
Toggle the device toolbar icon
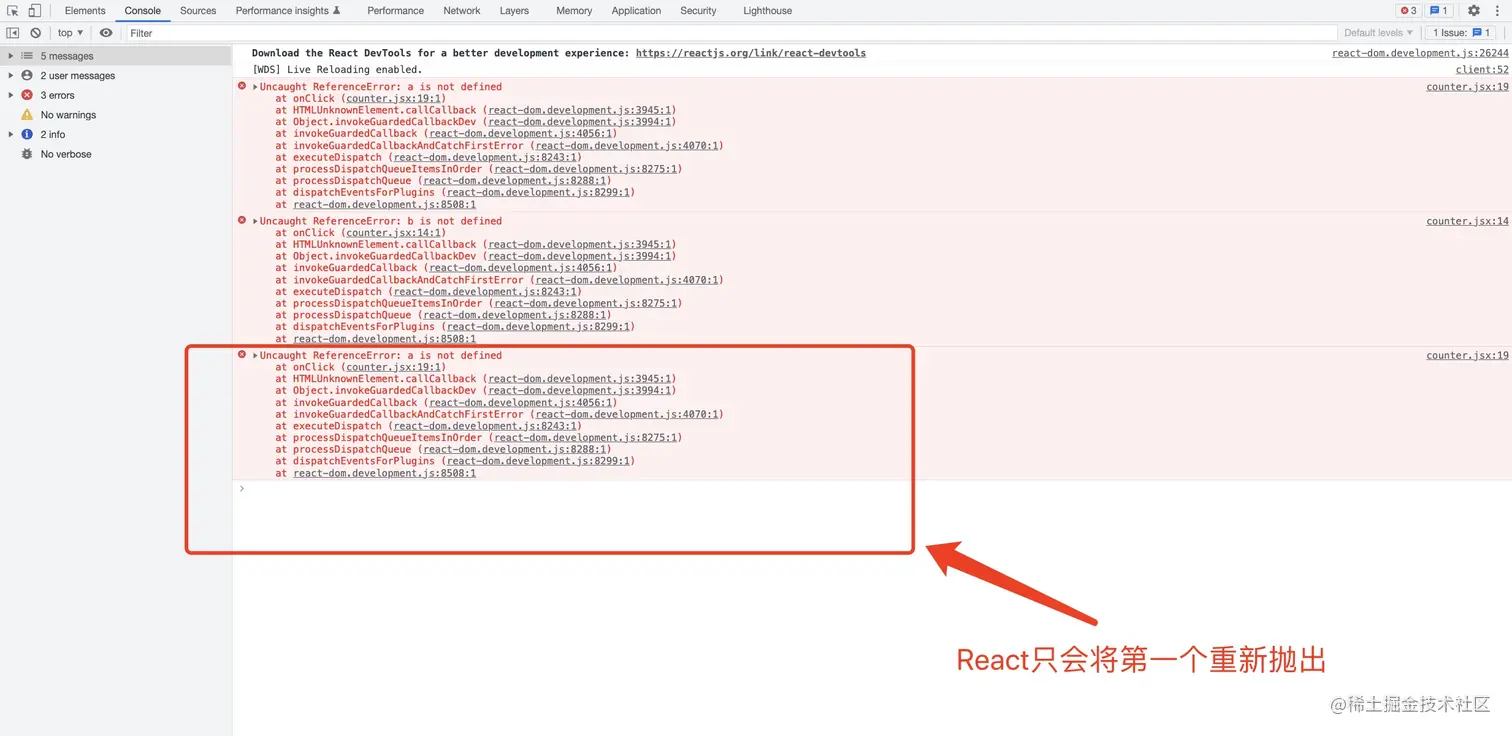tap(34, 10)
